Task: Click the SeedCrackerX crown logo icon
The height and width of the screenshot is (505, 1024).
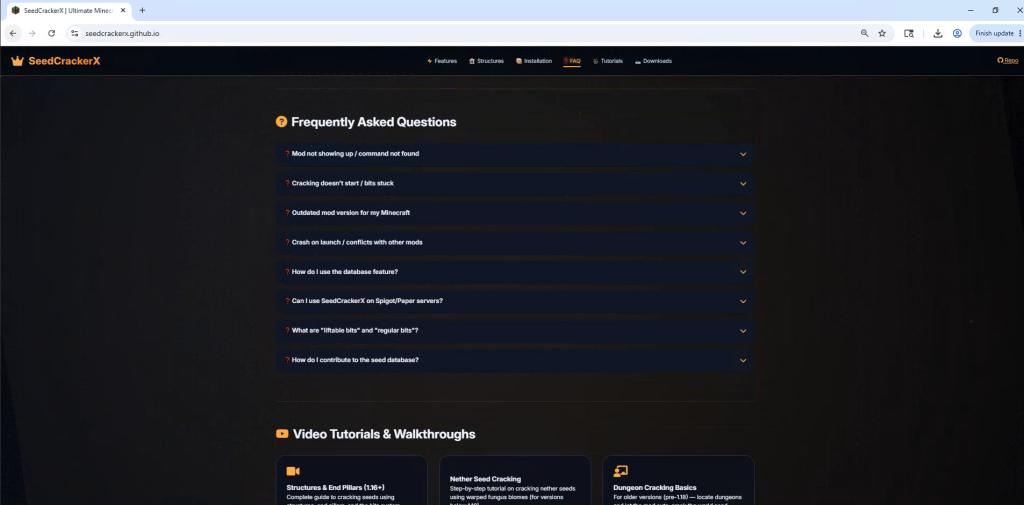Action: point(17,61)
